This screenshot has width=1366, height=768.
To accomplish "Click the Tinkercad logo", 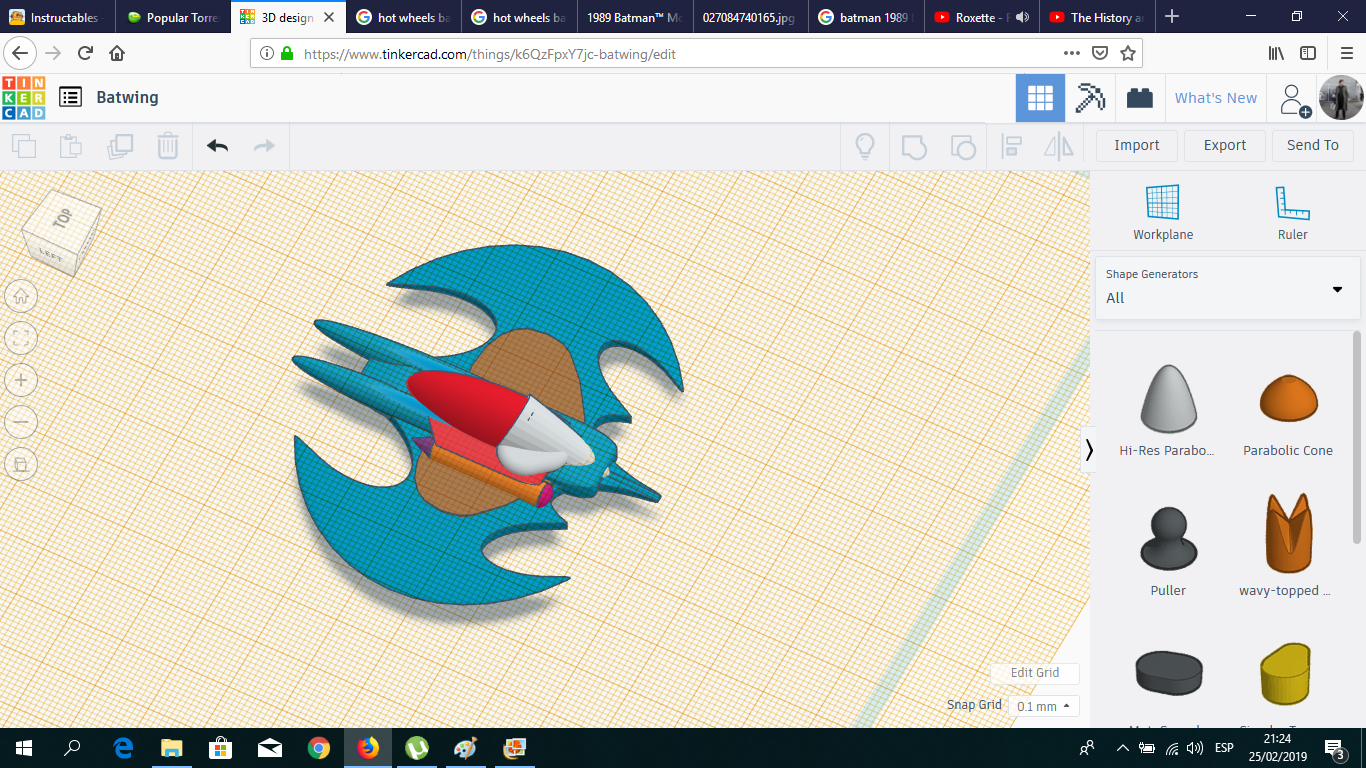I will click(24, 98).
